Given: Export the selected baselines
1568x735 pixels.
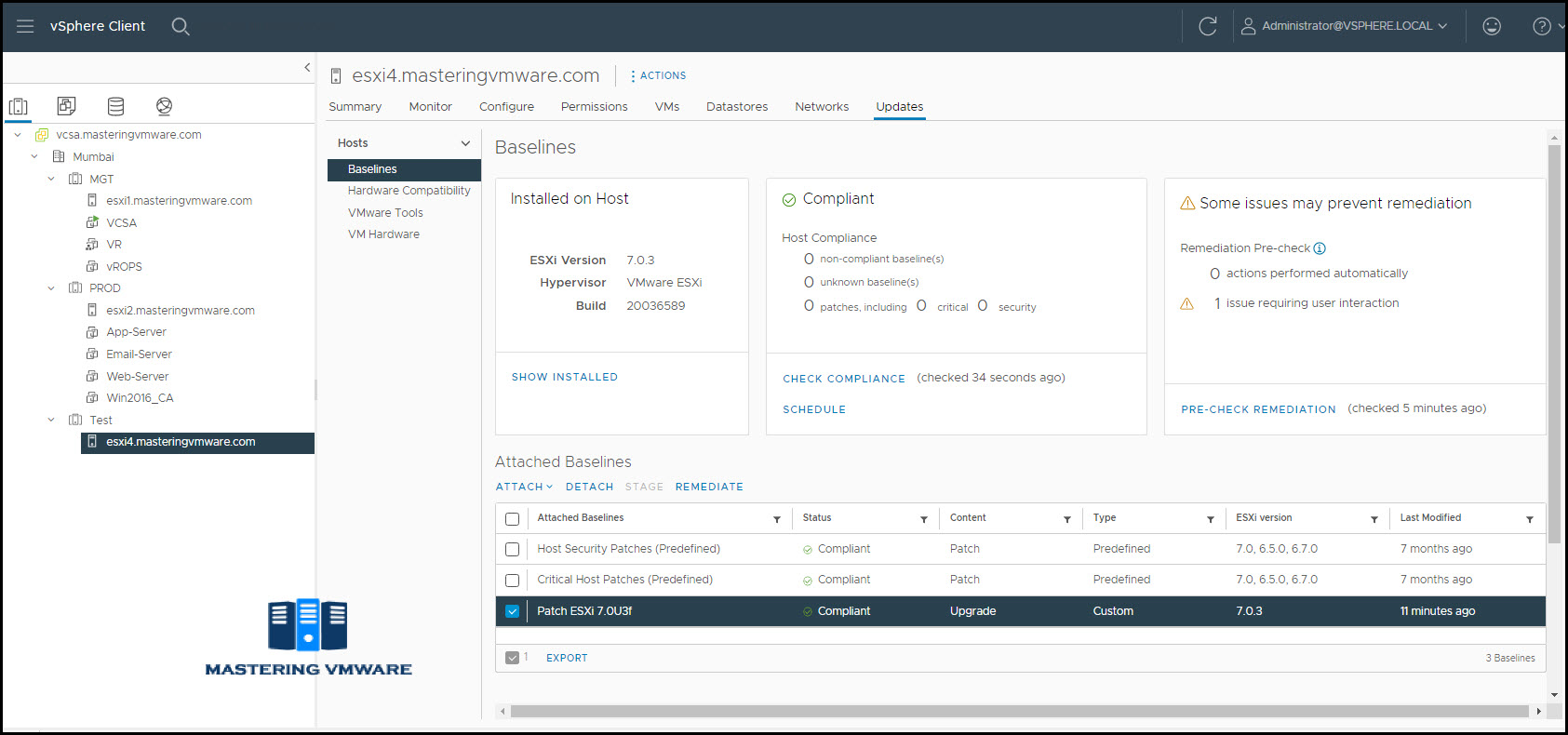Looking at the screenshot, I should click(x=567, y=658).
